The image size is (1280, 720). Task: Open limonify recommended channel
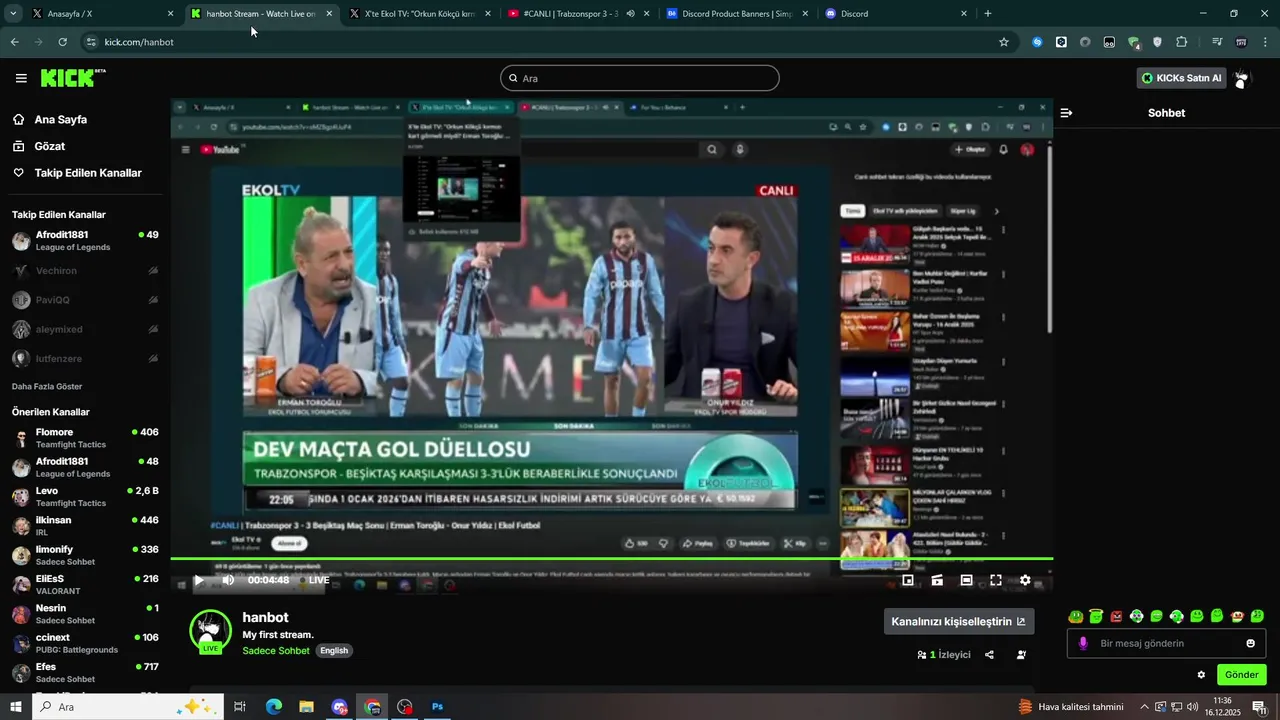[85, 555]
